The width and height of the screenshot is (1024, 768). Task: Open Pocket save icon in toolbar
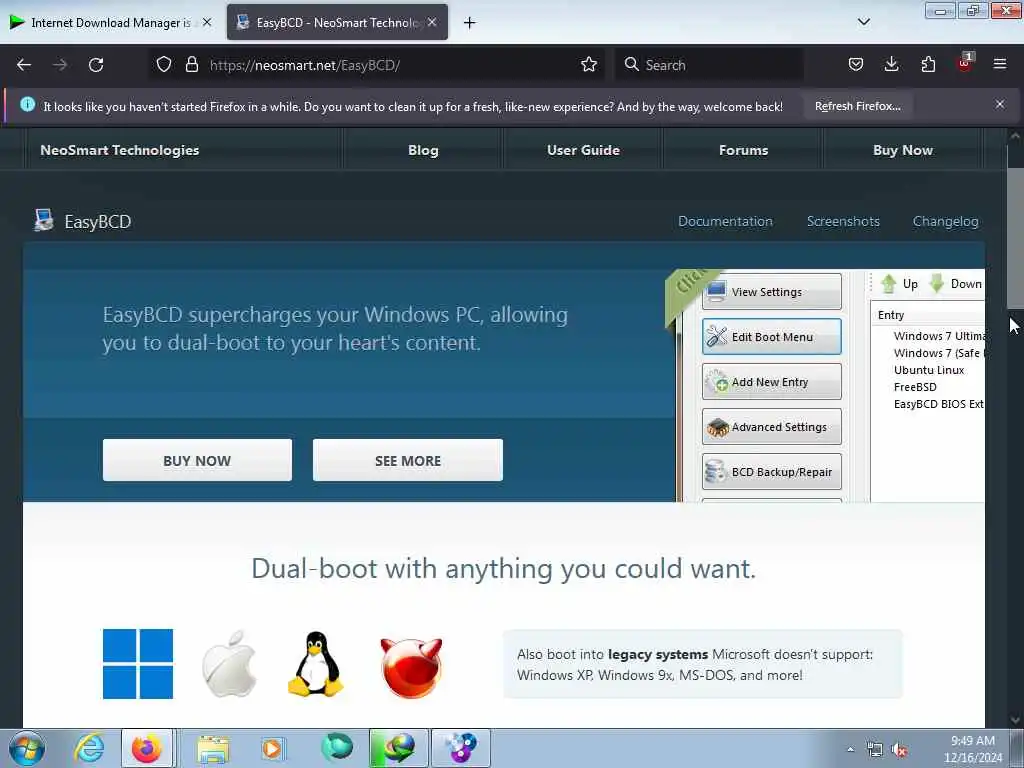[856, 64]
